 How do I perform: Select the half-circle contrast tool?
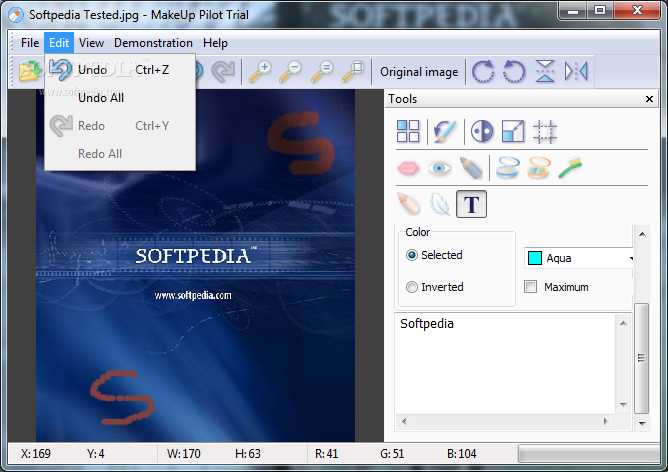point(482,131)
